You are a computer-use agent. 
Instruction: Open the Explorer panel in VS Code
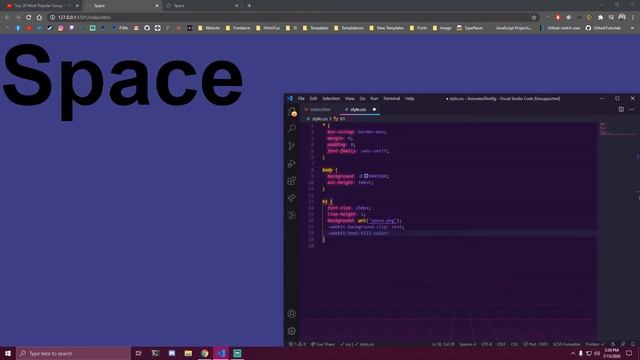tap(292, 112)
